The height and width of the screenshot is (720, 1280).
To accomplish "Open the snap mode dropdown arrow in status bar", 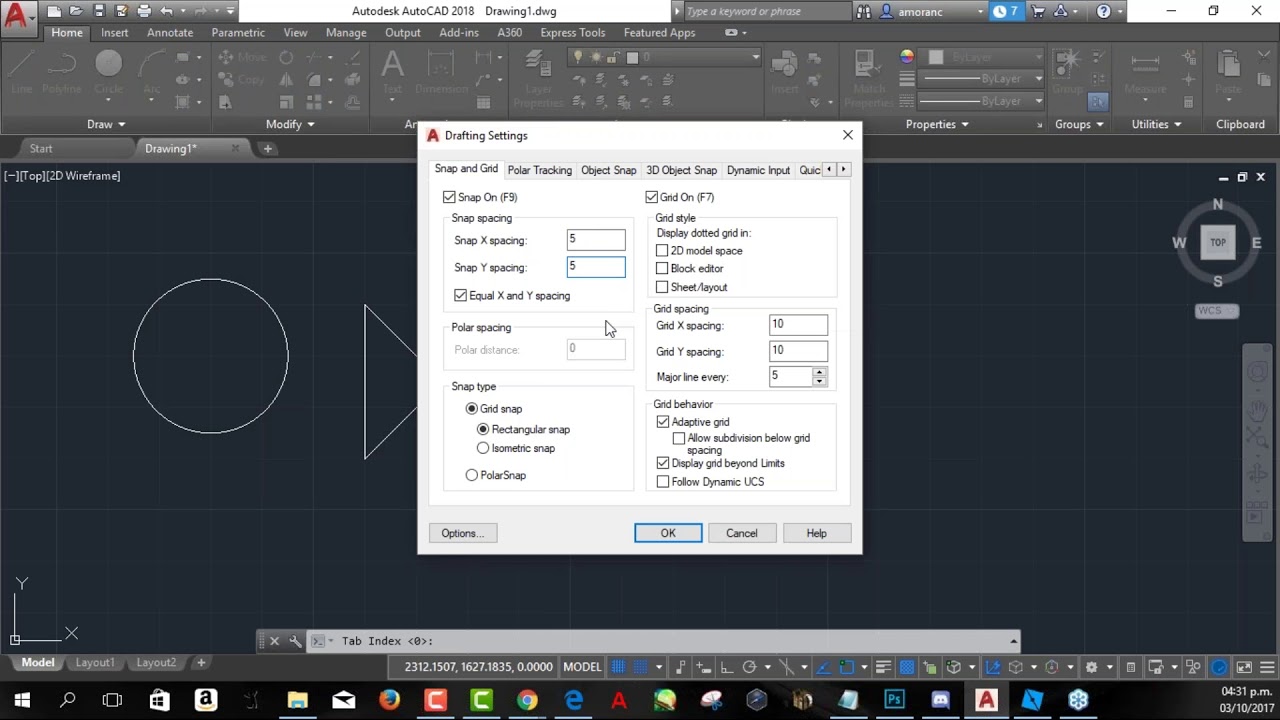I will (x=659, y=667).
